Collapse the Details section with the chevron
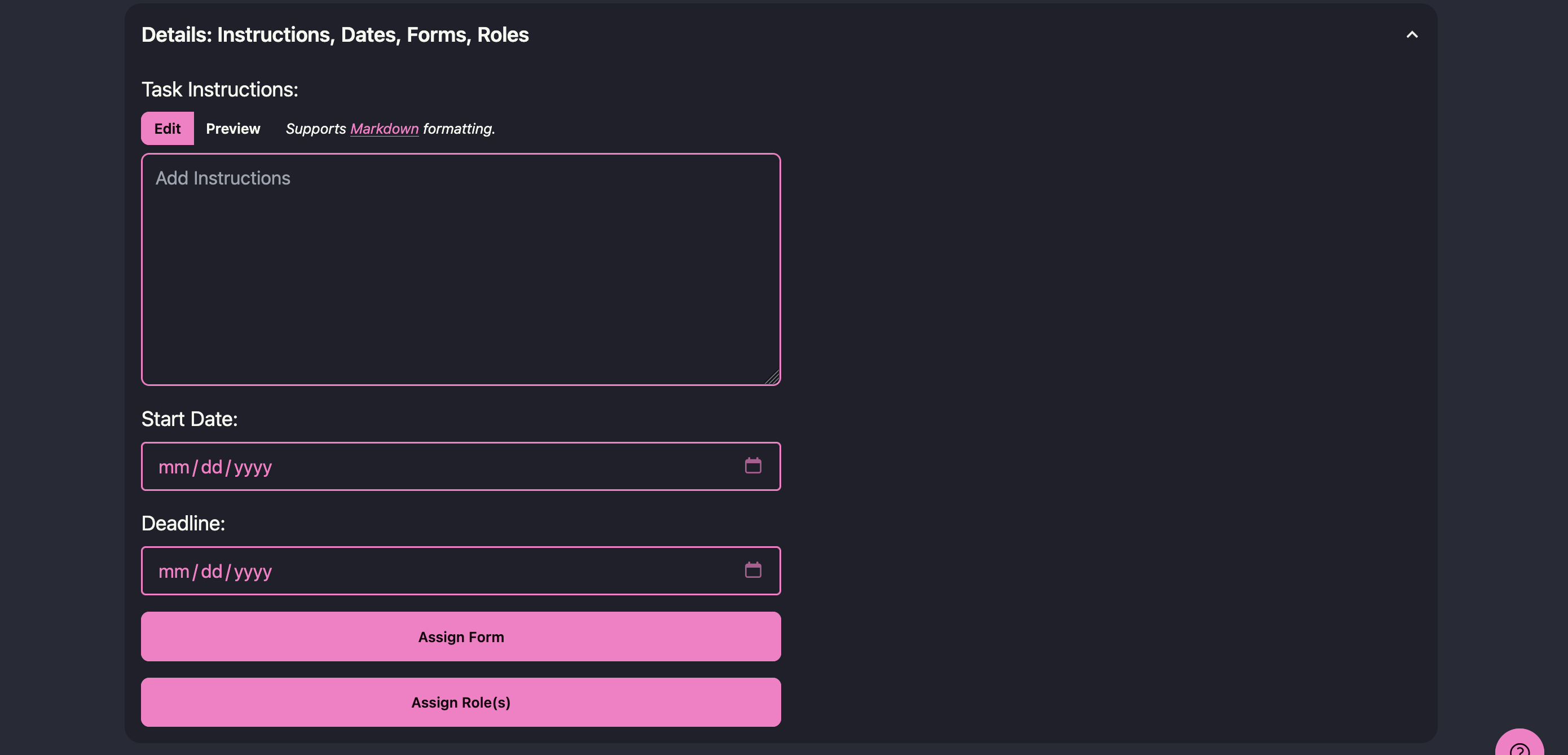Viewport: 1568px width, 755px height. pyautogui.click(x=1412, y=35)
